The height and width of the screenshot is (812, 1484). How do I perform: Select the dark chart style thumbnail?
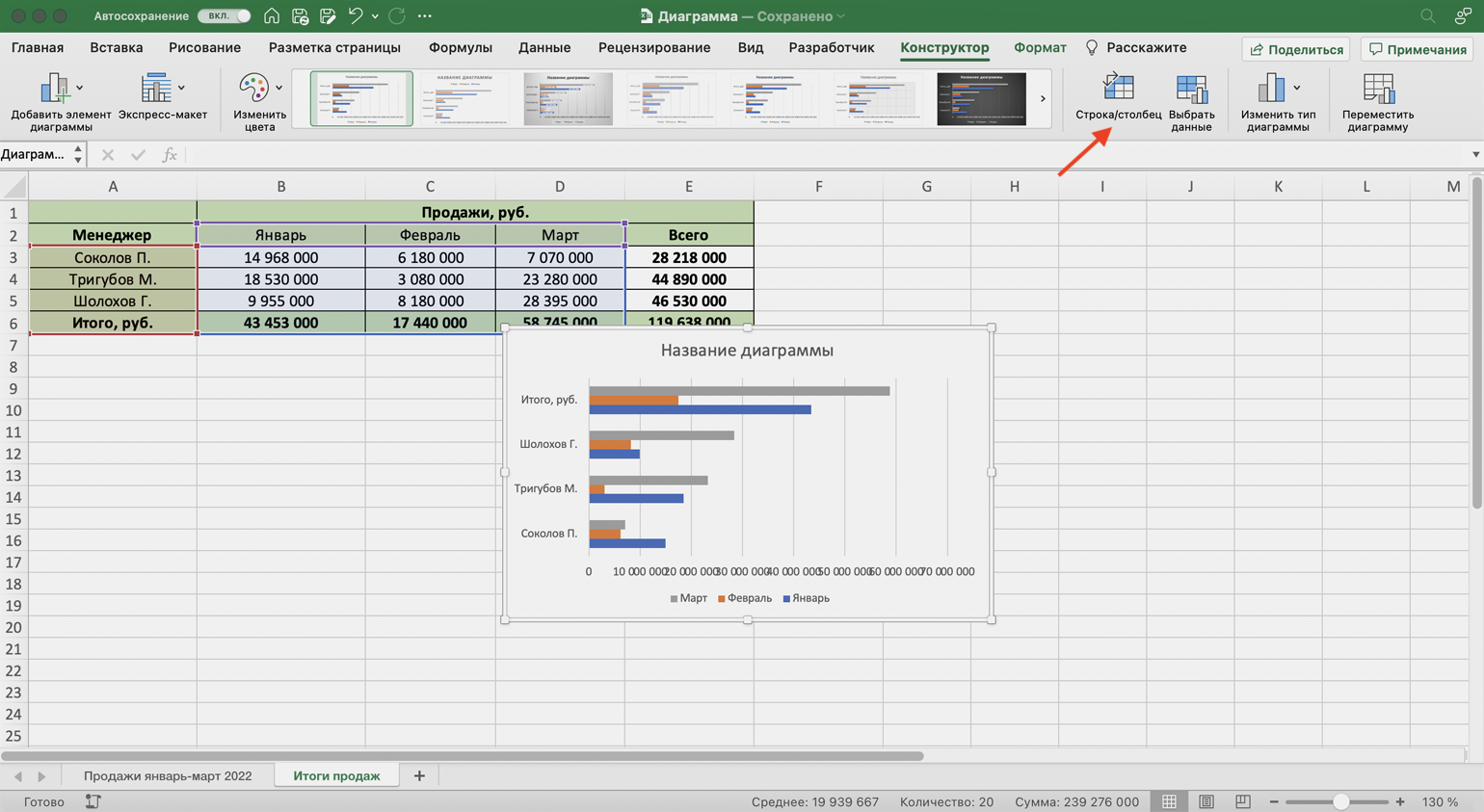[981, 98]
